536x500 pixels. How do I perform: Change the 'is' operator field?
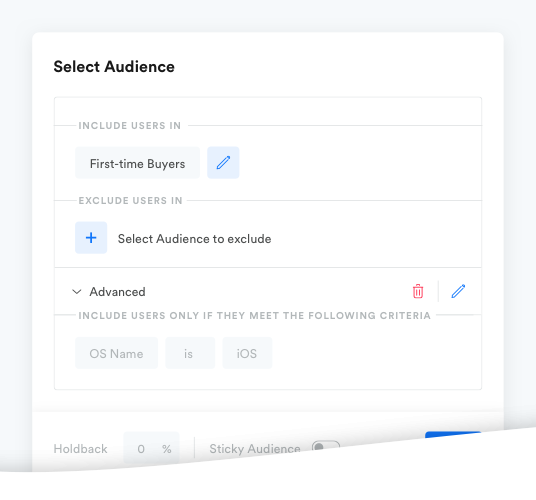(x=190, y=353)
